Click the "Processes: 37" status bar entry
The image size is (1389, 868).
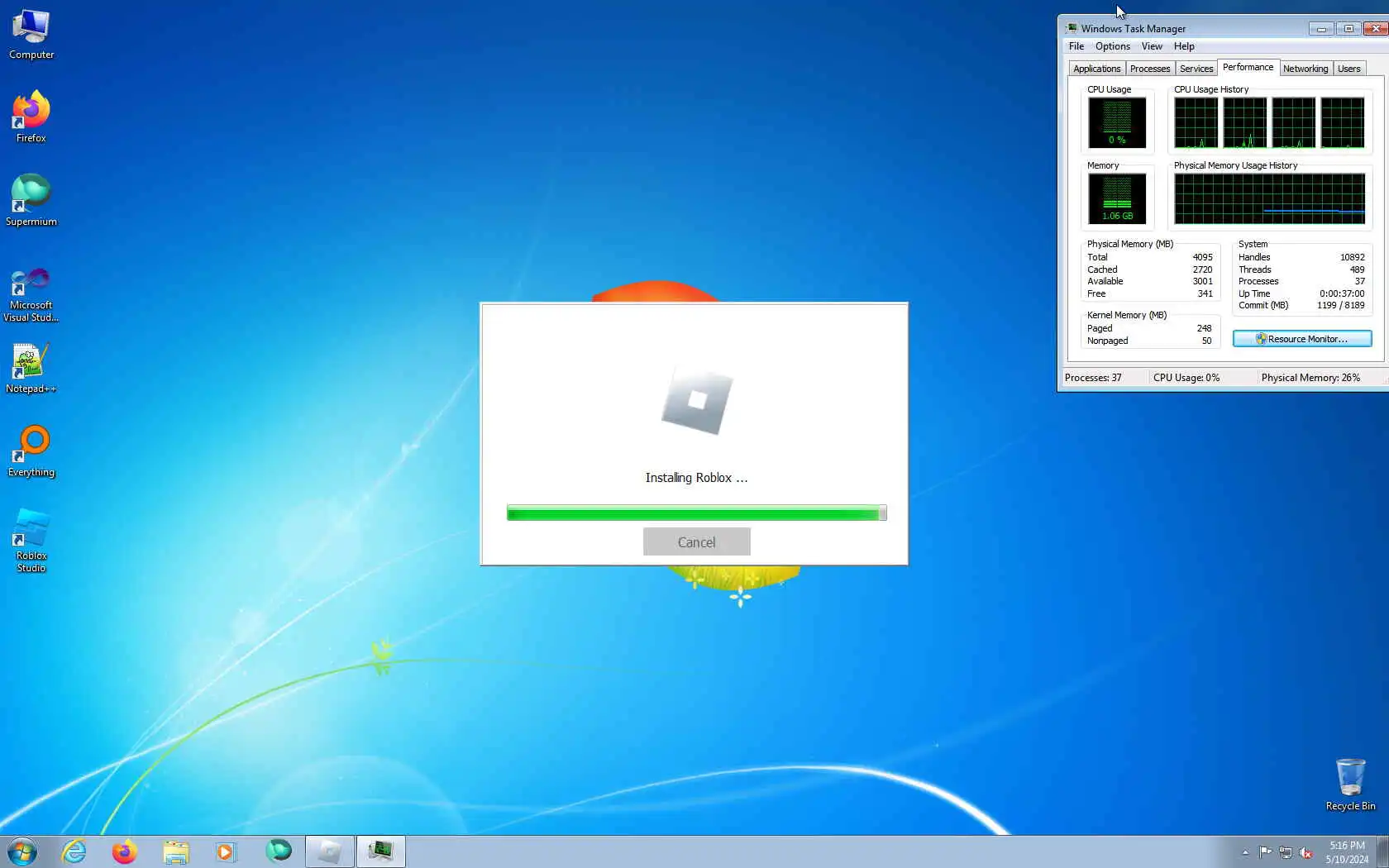click(1093, 378)
